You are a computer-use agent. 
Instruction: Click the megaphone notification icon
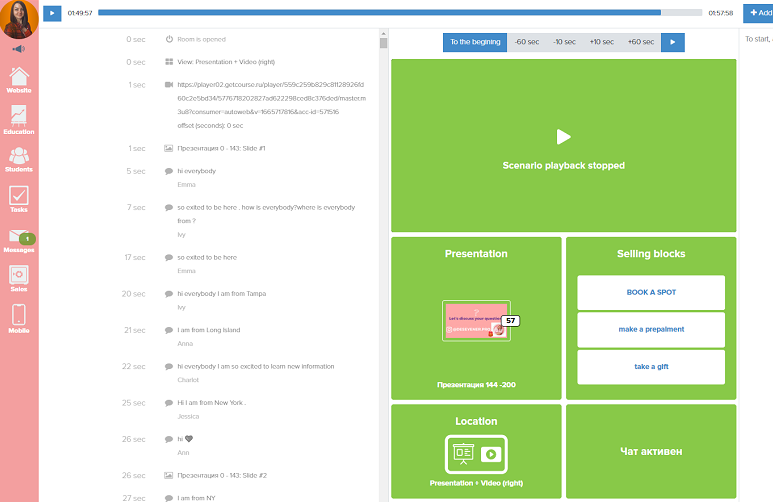[18, 48]
